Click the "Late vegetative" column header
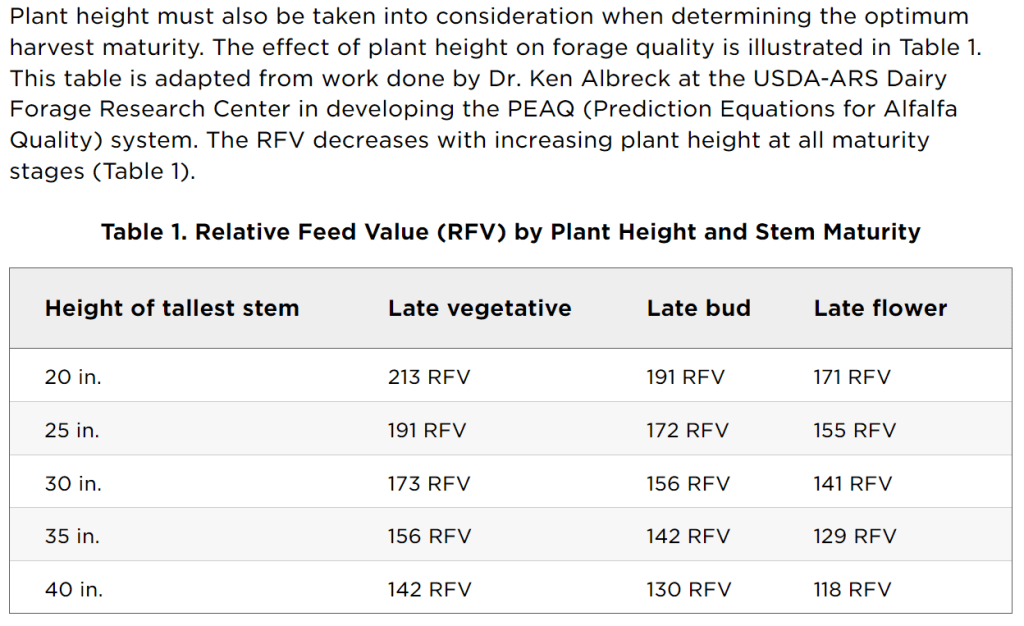This screenshot has height=626, width=1024. tap(479, 308)
